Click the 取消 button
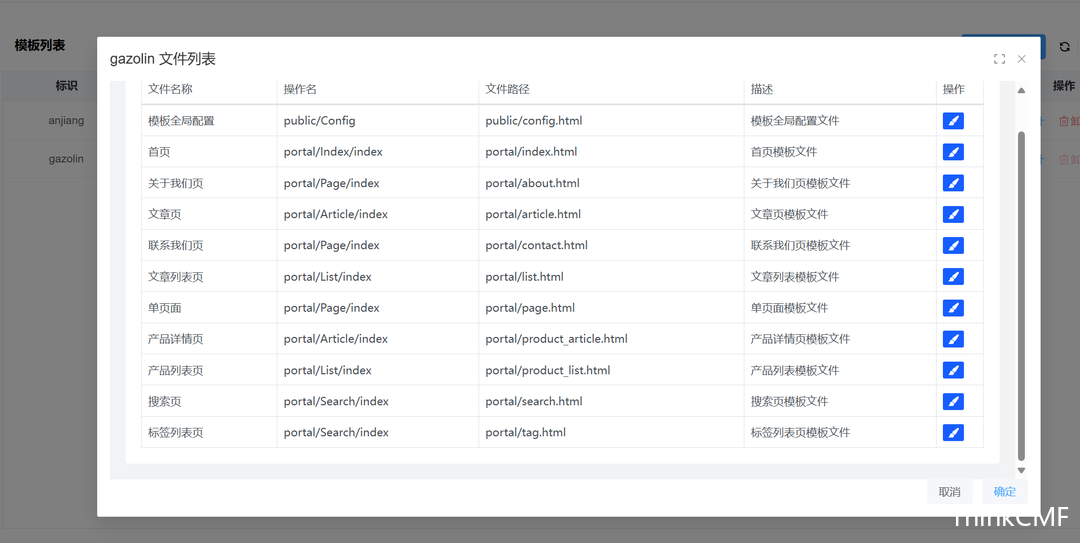This screenshot has height=543, width=1080. point(949,491)
